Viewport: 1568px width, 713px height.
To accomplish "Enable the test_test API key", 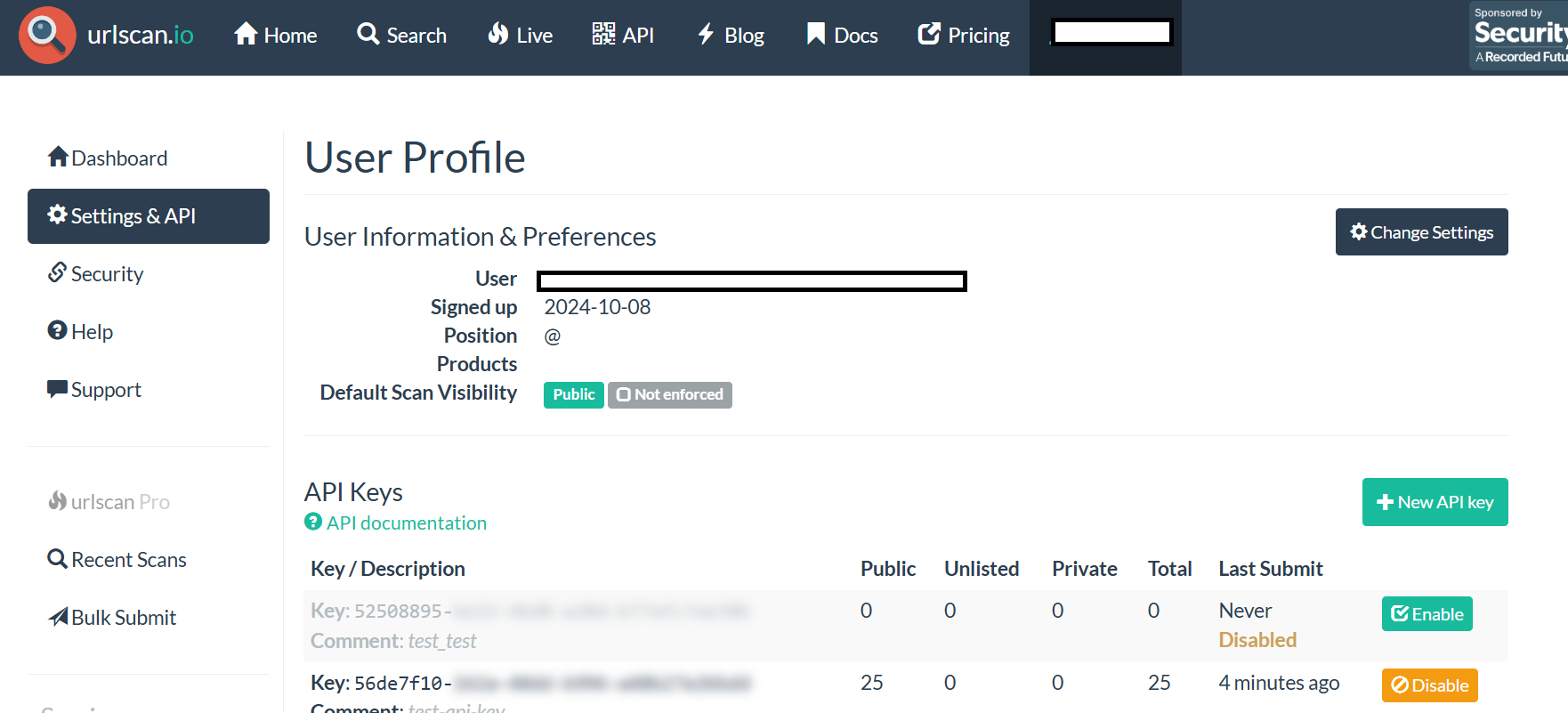I will click(1427, 614).
